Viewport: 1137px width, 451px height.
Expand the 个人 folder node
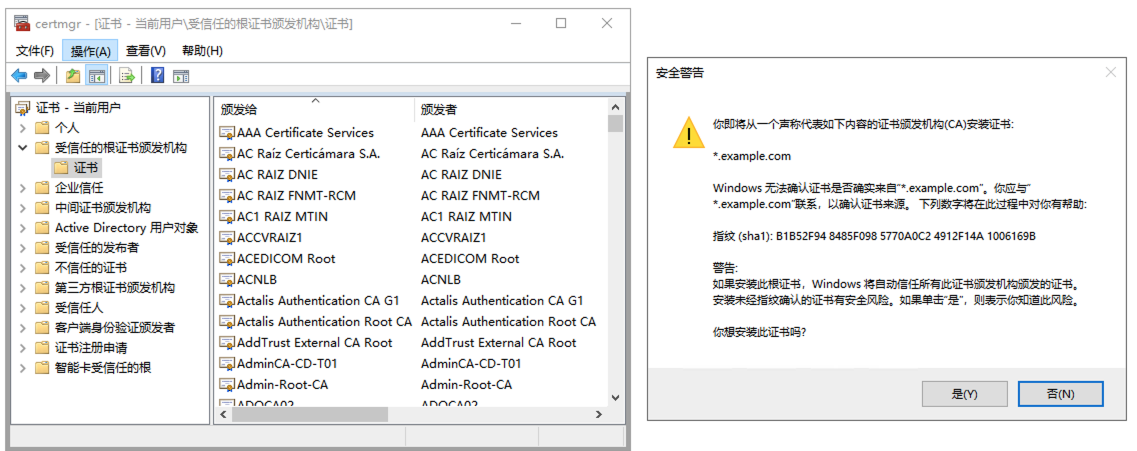(23, 128)
